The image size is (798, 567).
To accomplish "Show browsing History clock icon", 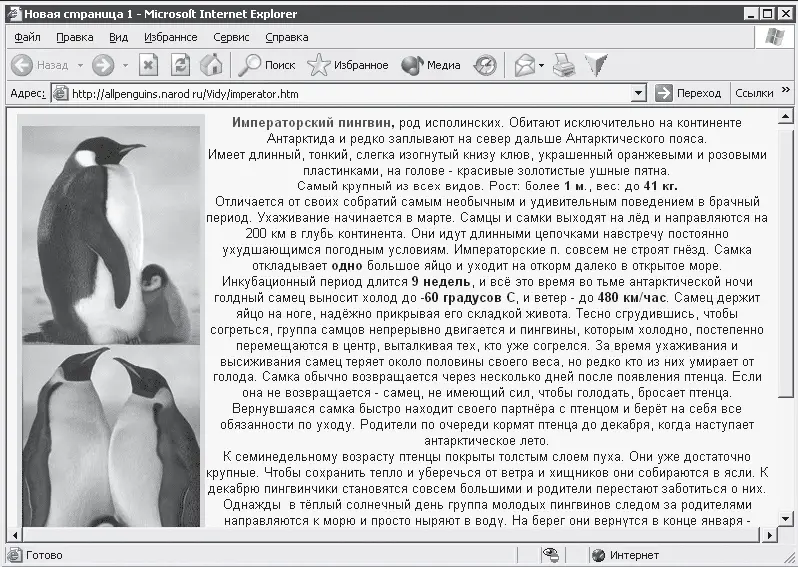I will tap(485, 65).
